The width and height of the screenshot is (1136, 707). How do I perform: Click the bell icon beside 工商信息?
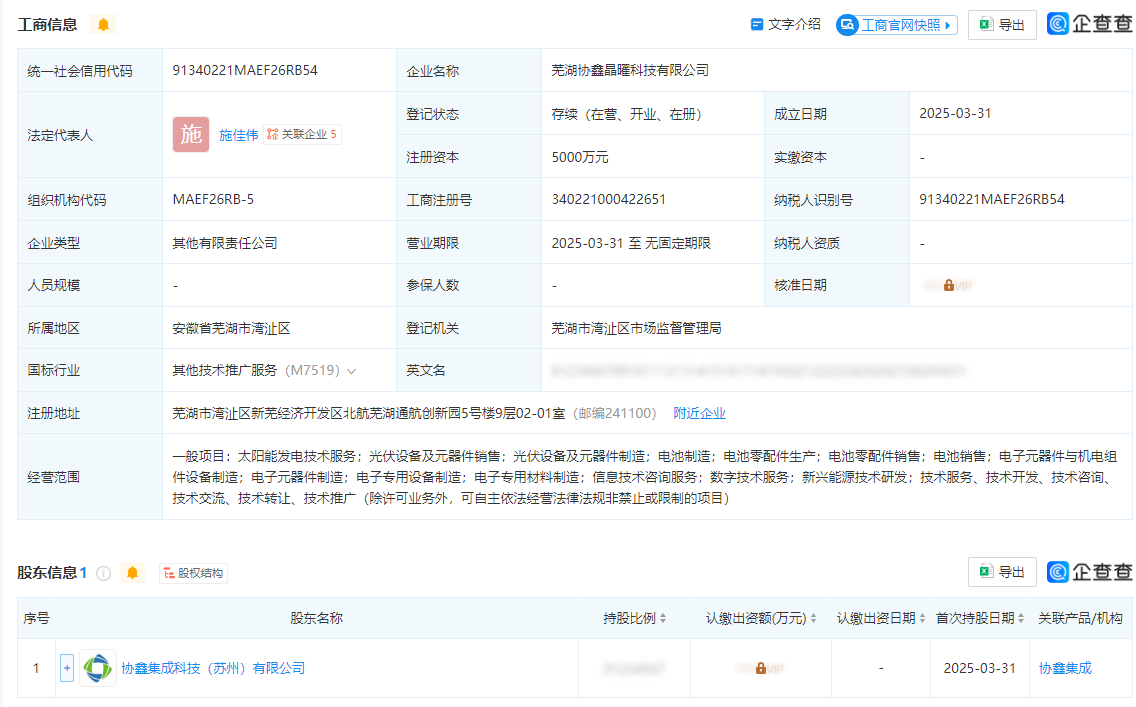pyautogui.click(x=103, y=25)
